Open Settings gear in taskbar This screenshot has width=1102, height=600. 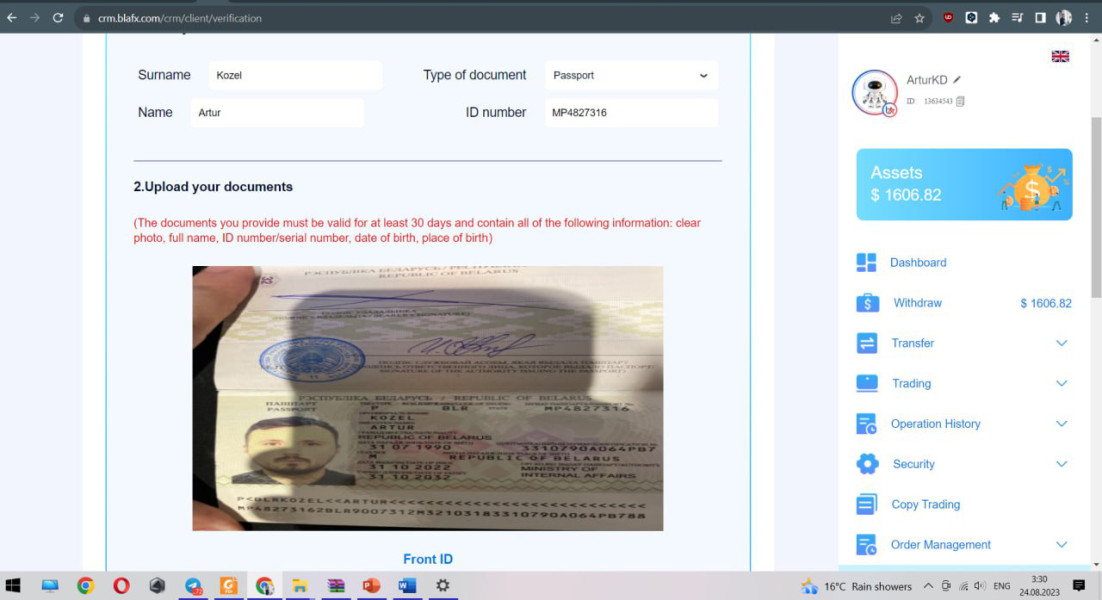click(443, 585)
